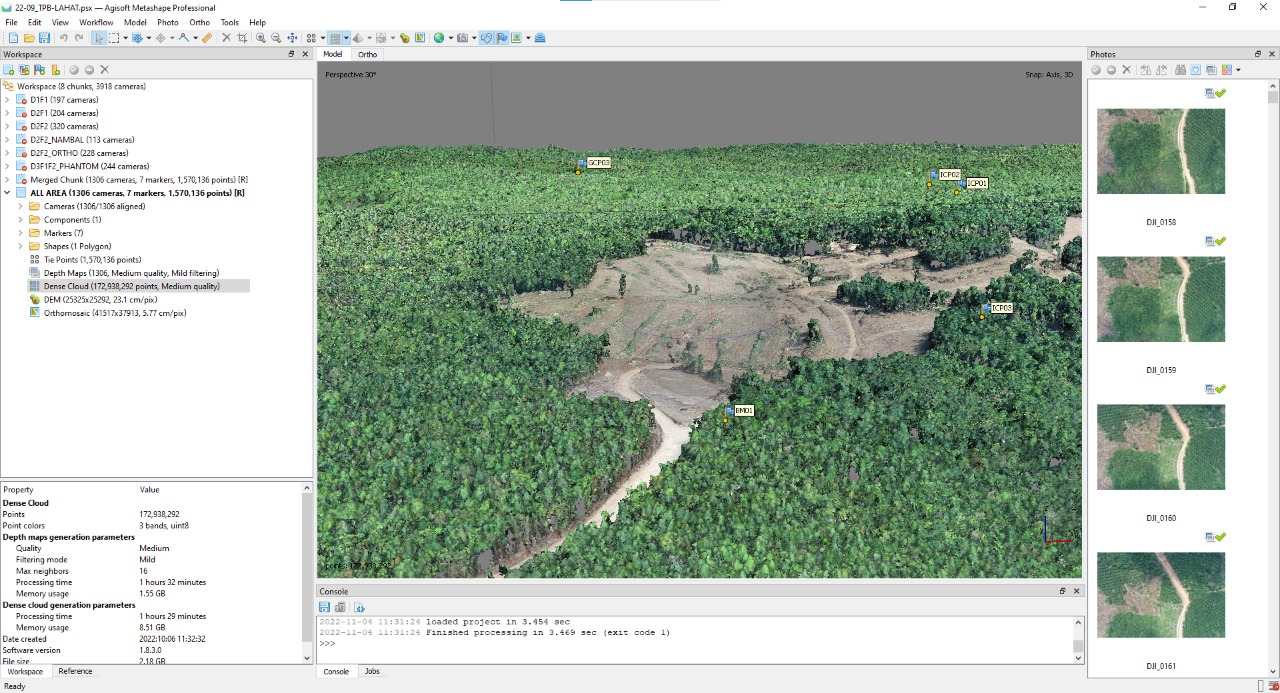Toggle the dense cloud view mode button

coord(335,38)
